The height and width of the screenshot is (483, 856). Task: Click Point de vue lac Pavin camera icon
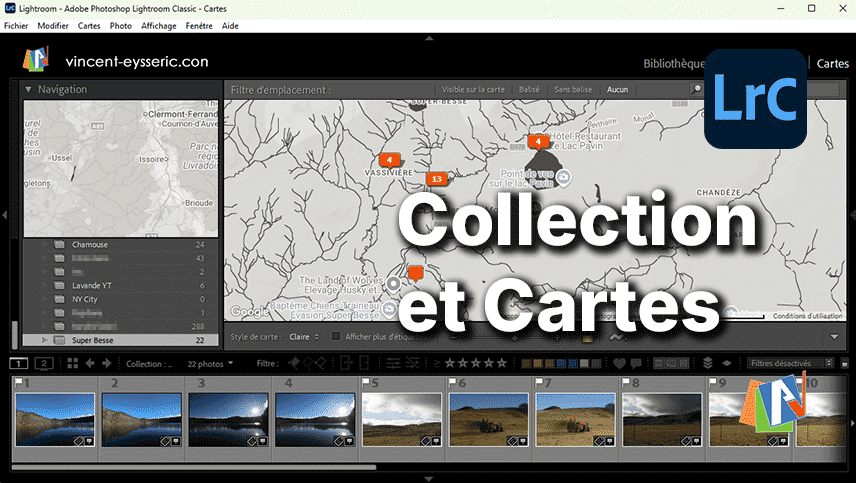tap(564, 177)
